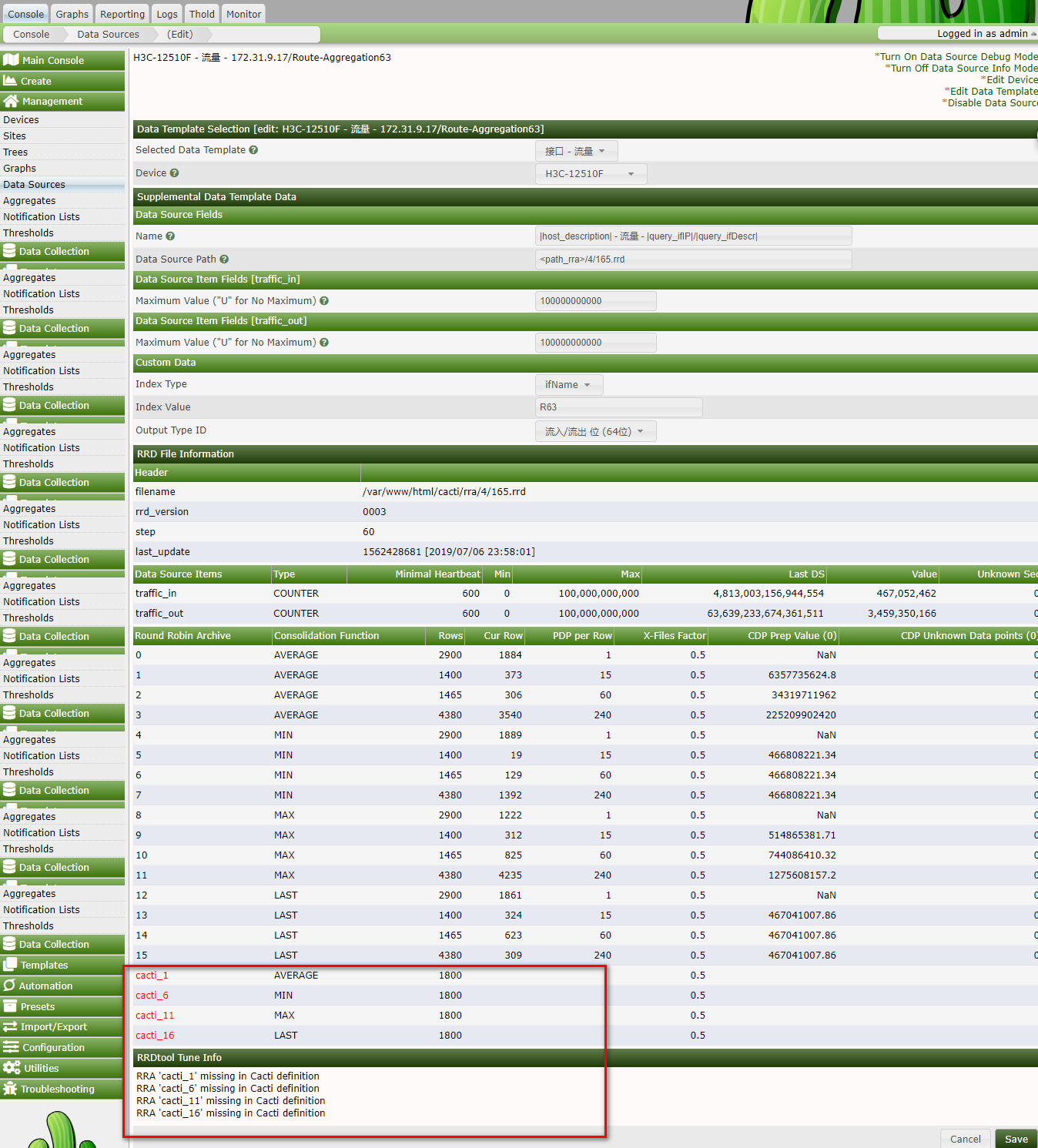The height and width of the screenshot is (1148, 1038).
Task: Select the Import/Export icon
Action: tap(10, 1026)
